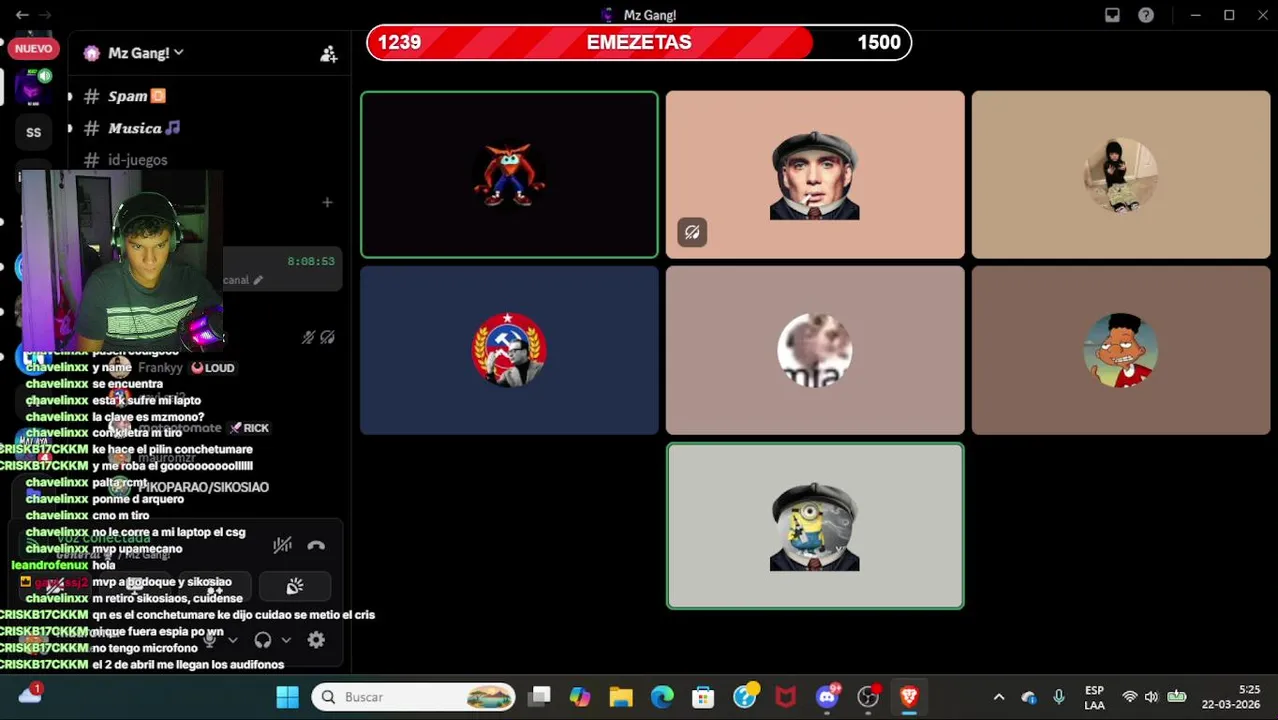Go forward with the right arrow
This screenshot has width=1278, height=720.
(44, 15)
